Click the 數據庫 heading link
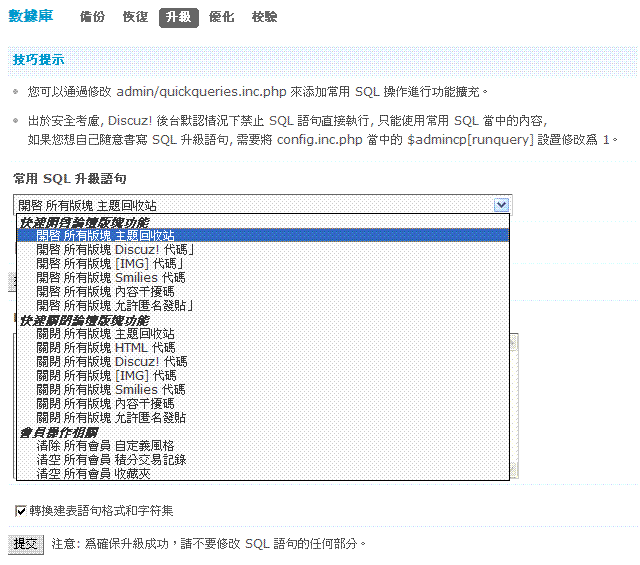This screenshot has width=640, height=565. coord(31,16)
